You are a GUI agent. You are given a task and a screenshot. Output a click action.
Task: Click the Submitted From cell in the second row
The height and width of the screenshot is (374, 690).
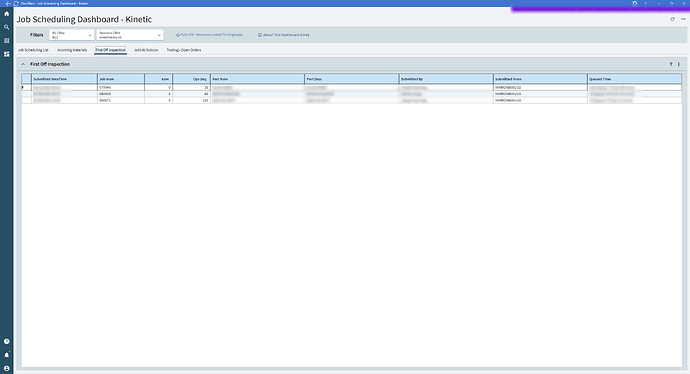pos(540,94)
